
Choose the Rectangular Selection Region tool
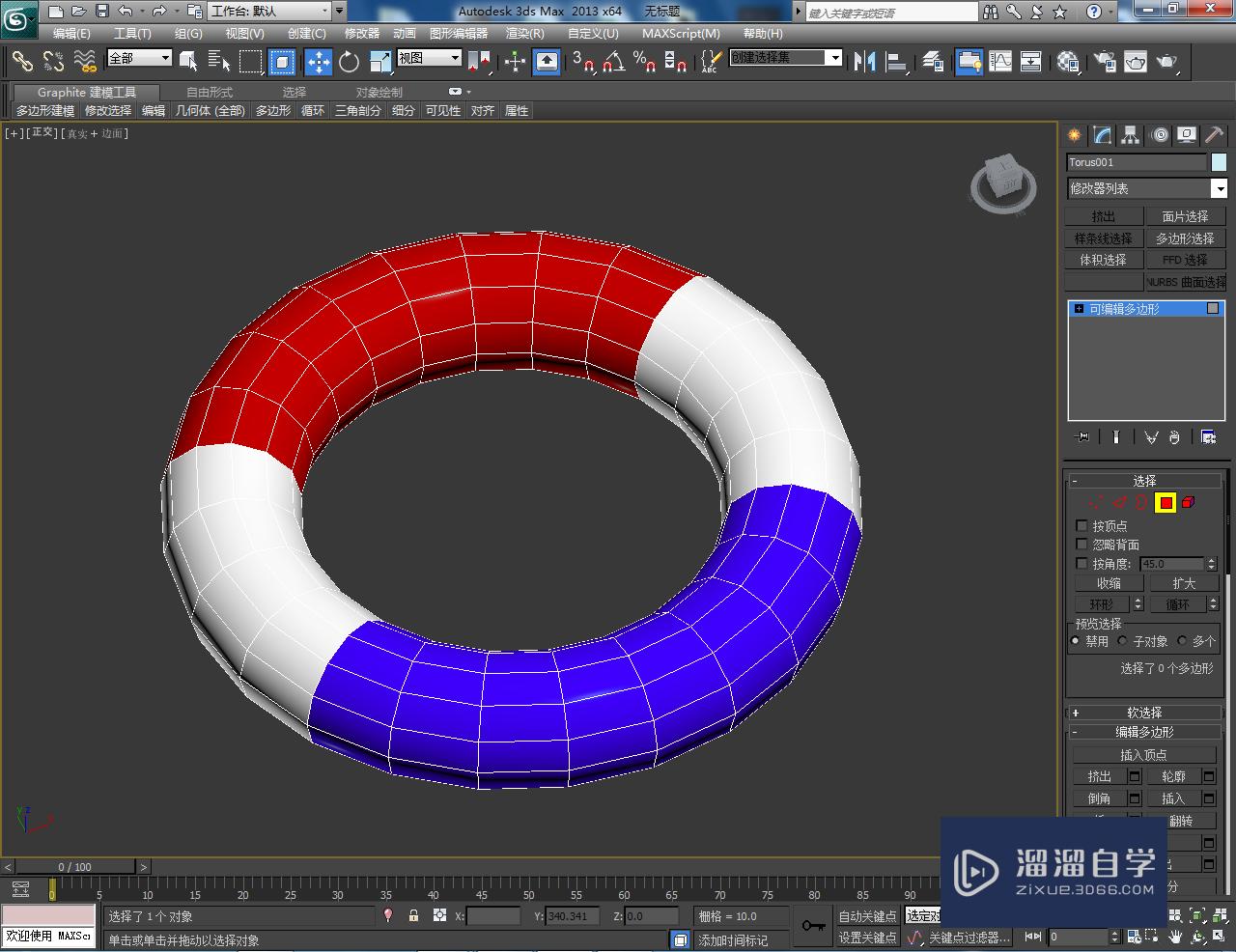(x=251, y=62)
